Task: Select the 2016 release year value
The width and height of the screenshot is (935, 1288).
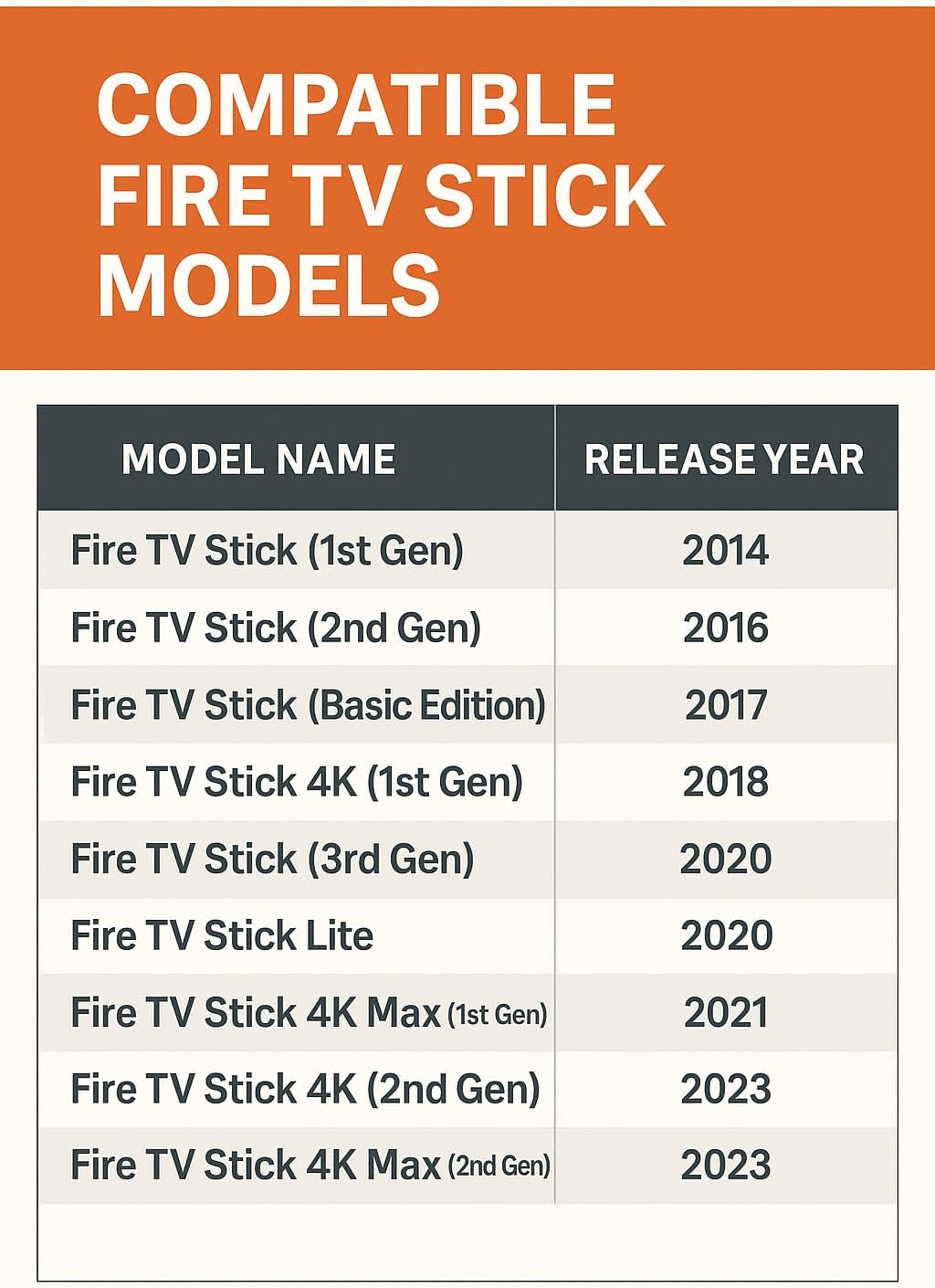Action: (726, 628)
